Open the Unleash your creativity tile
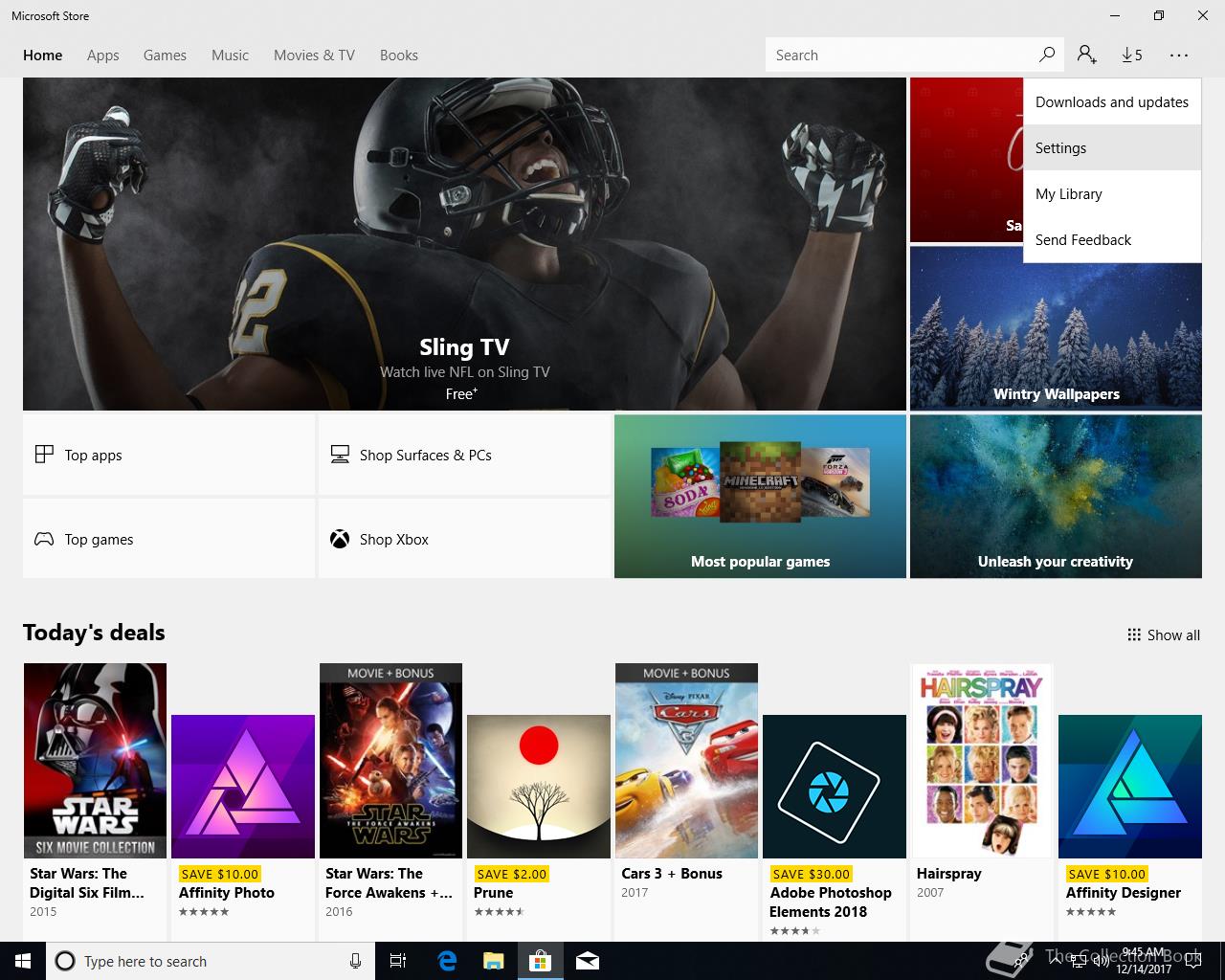 (x=1056, y=496)
